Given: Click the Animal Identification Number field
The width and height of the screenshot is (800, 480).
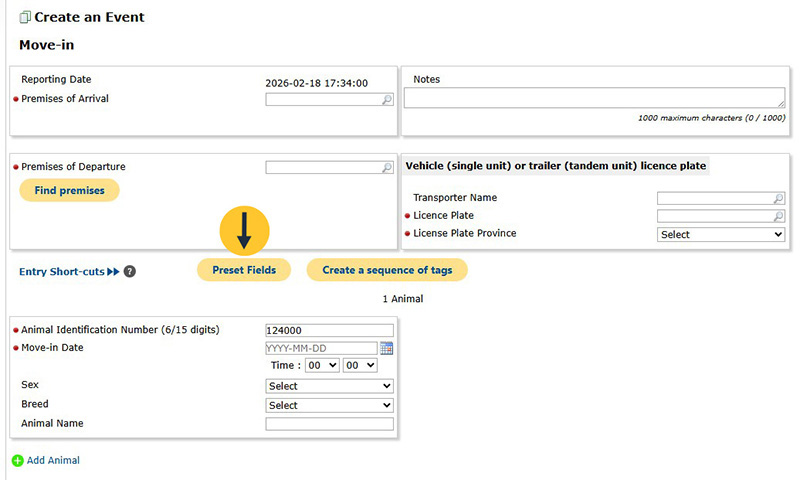Looking at the screenshot, I should 329,330.
